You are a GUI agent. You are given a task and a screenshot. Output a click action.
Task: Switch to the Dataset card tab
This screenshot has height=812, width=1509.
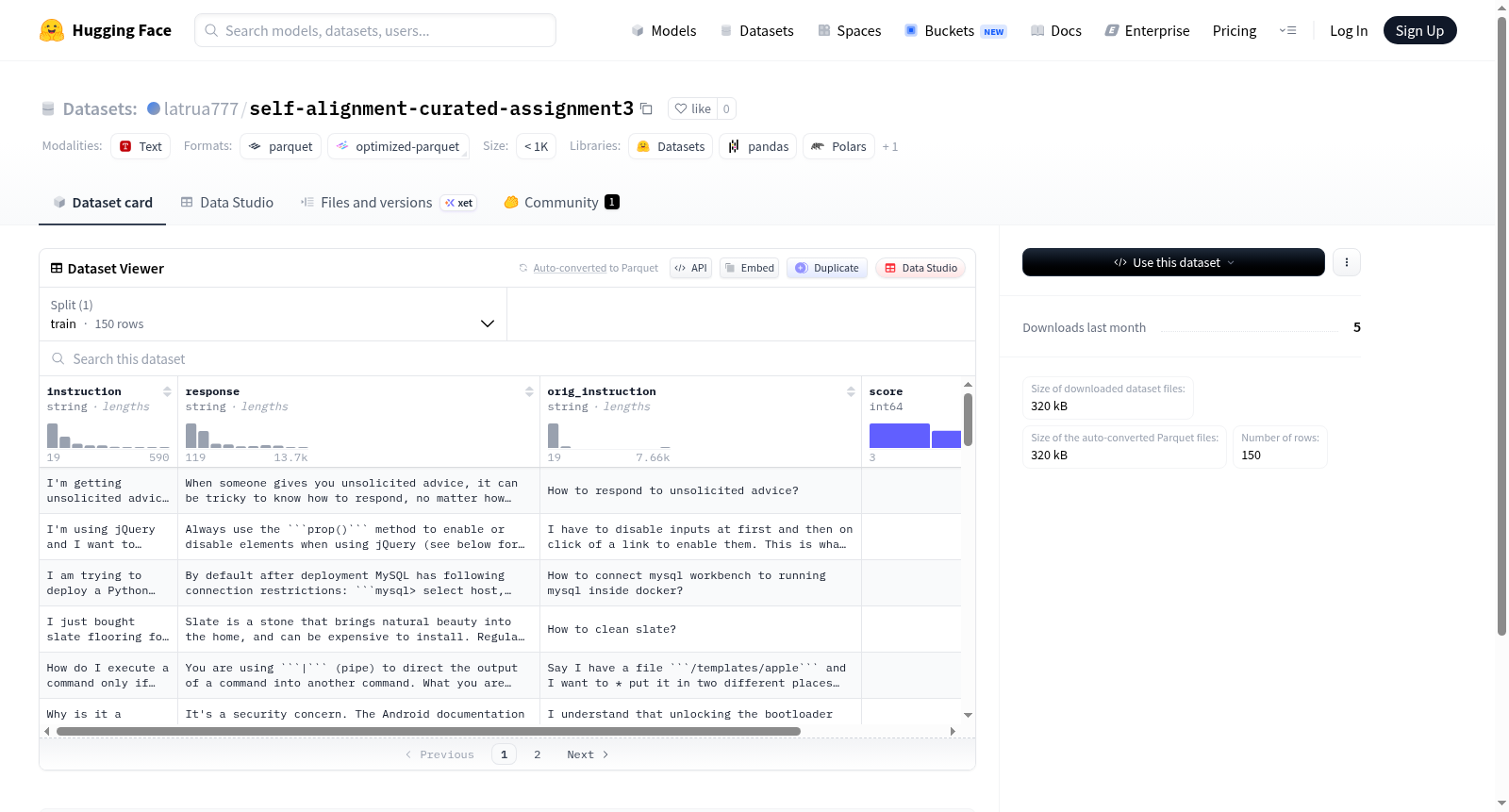102,203
